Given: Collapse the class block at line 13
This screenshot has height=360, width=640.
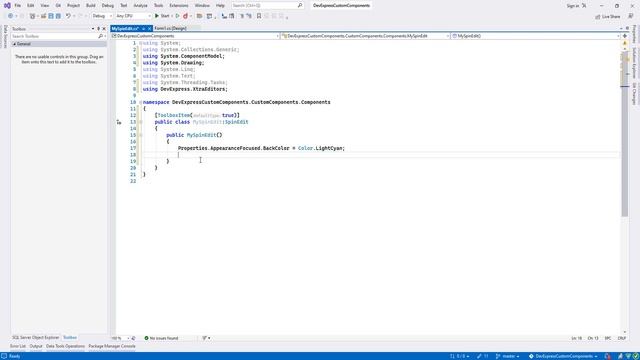Looking at the screenshot, I should point(141,122).
